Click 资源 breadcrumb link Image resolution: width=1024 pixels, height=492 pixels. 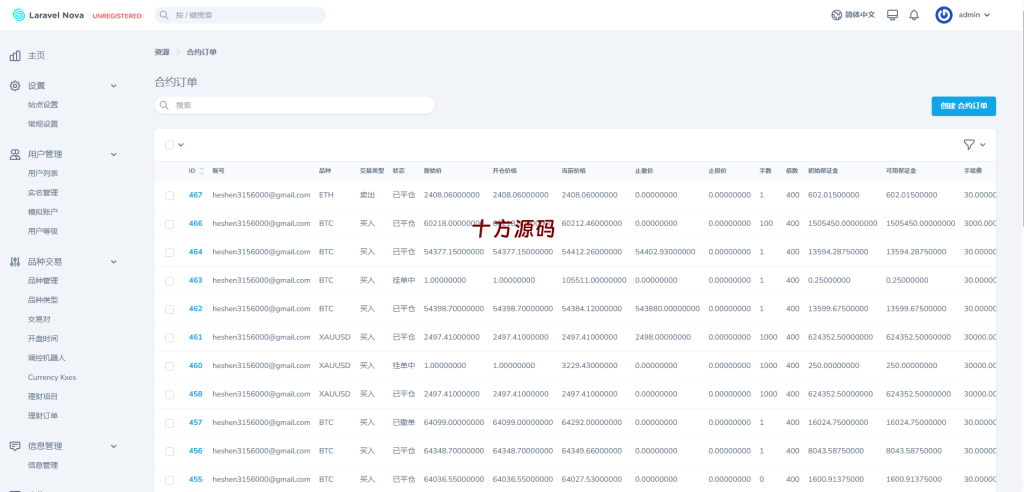tap(161, 52)
